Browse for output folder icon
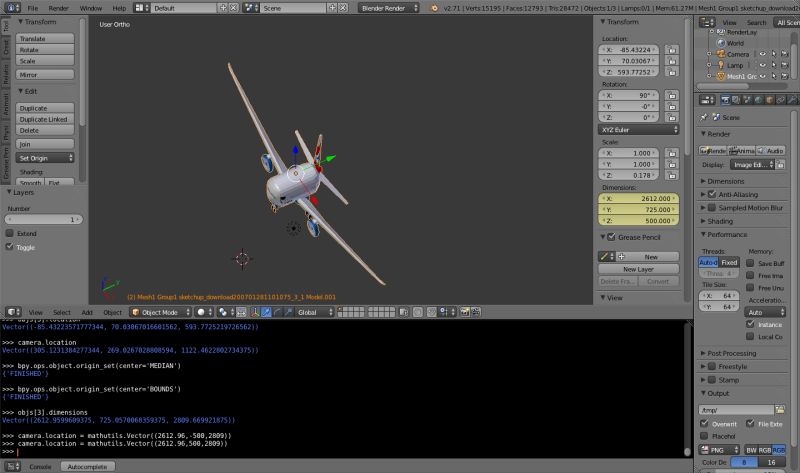The width and height of the screenshot is (800, 473). [x=780, y=409]
